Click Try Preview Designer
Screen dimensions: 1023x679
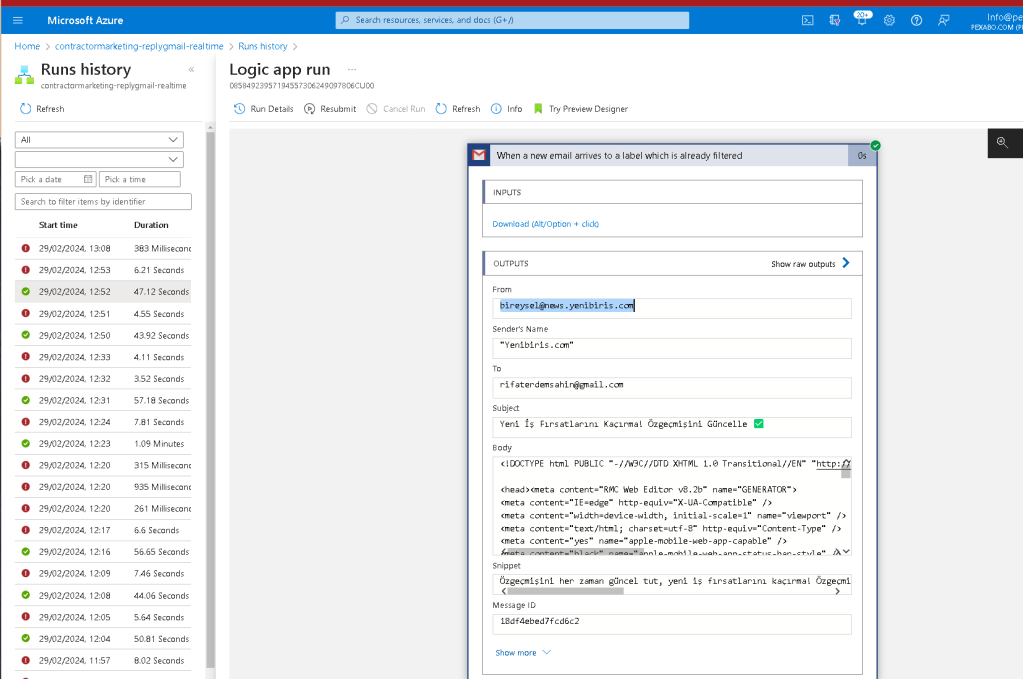tap(581, 109)
